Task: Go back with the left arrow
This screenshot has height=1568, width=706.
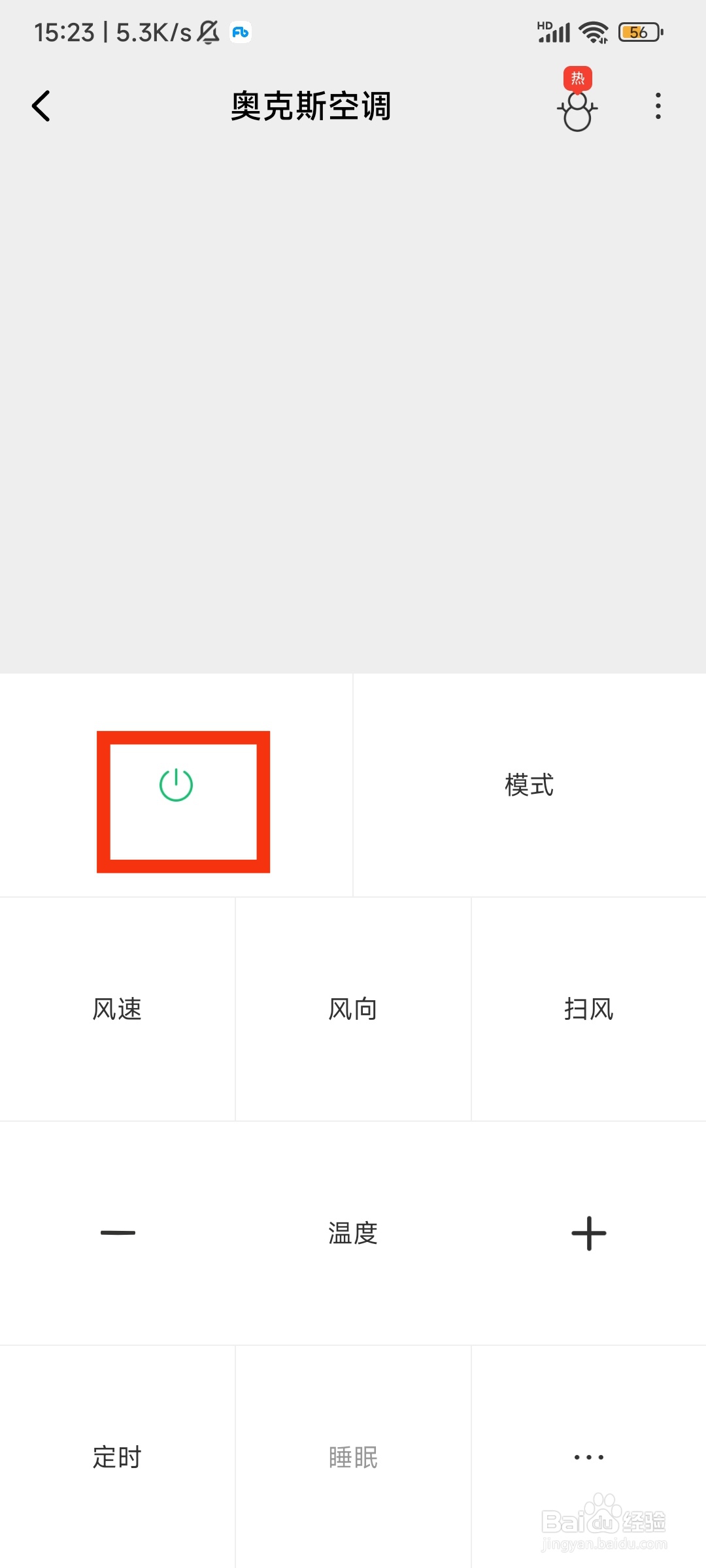Action: click(x=41, y=106)
